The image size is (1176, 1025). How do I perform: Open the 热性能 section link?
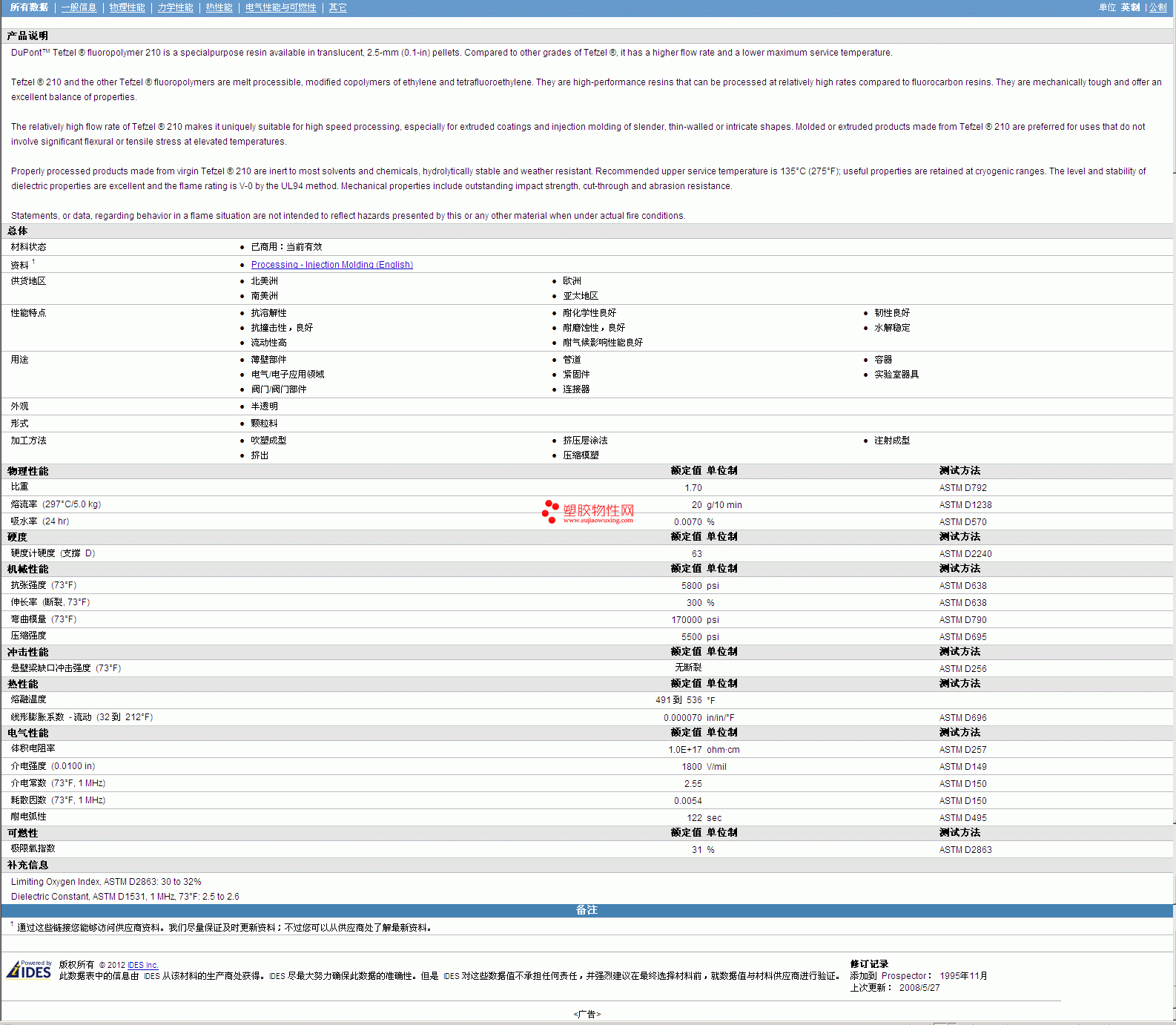(219, 7)
